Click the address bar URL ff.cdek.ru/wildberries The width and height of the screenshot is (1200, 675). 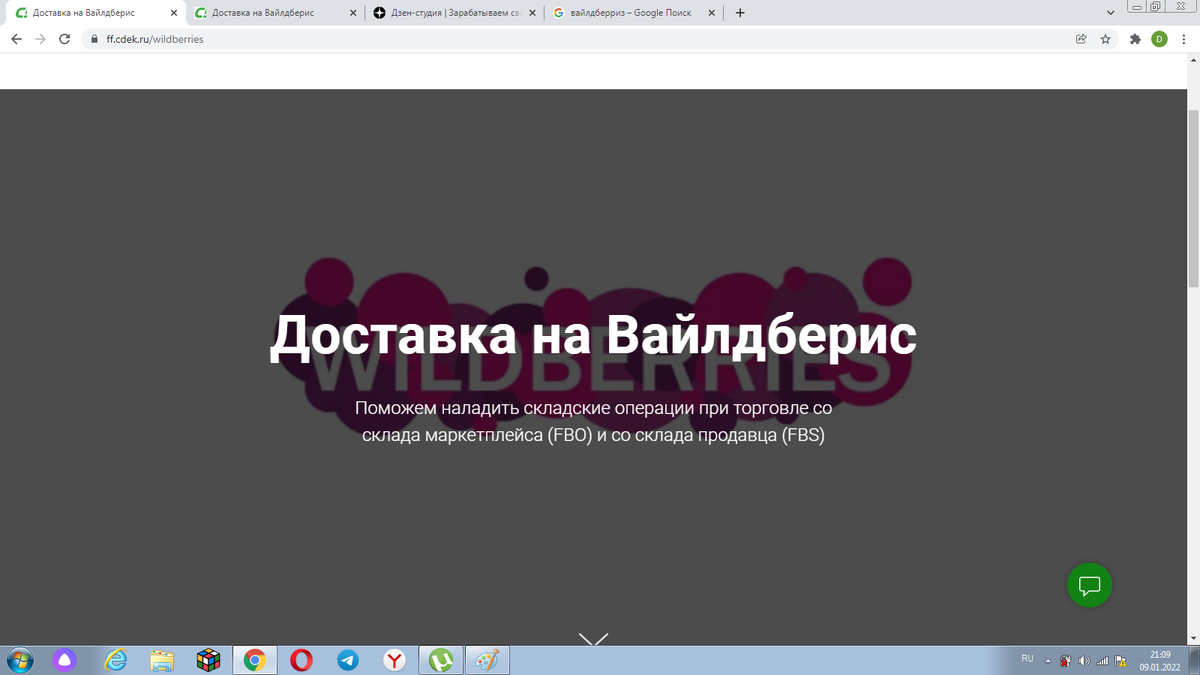[154, 39]
